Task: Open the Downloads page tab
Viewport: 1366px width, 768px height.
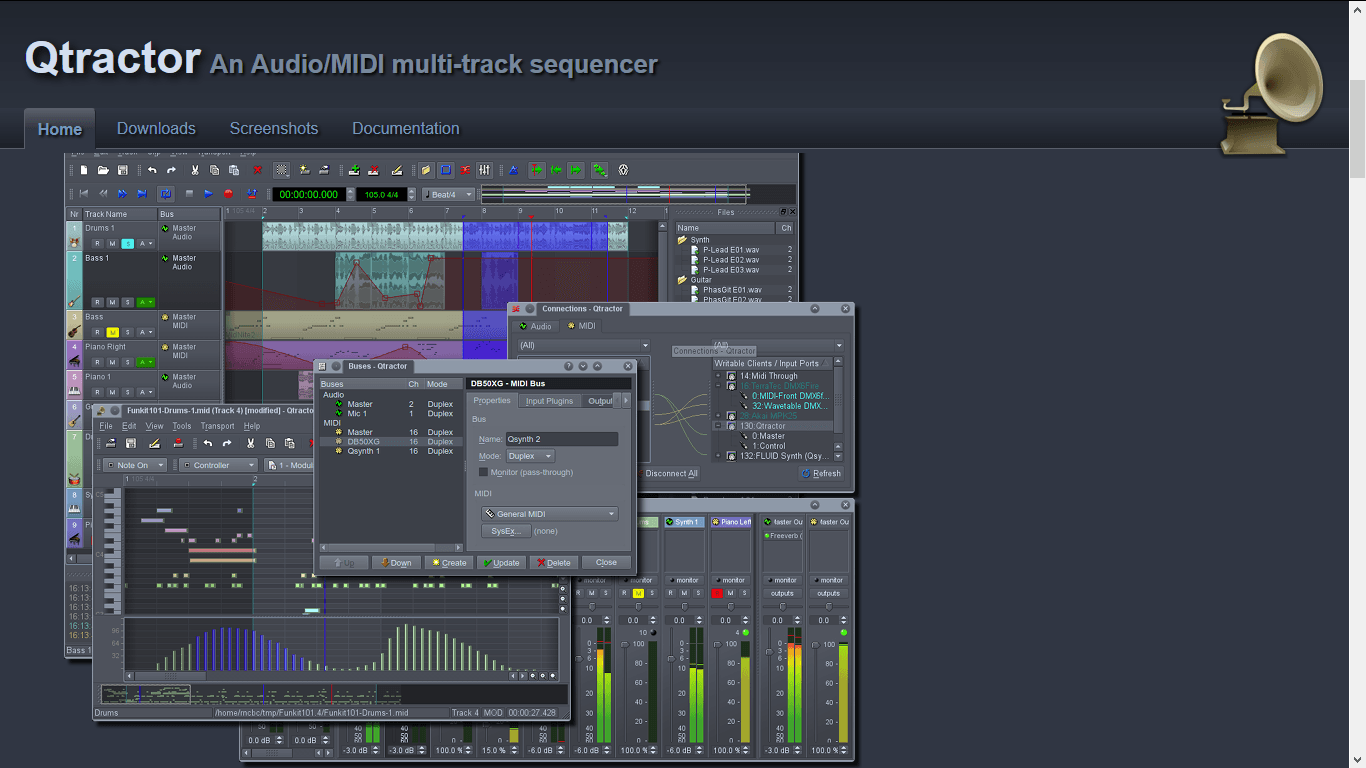Action: pyautogui.click(x=156, y=128)
